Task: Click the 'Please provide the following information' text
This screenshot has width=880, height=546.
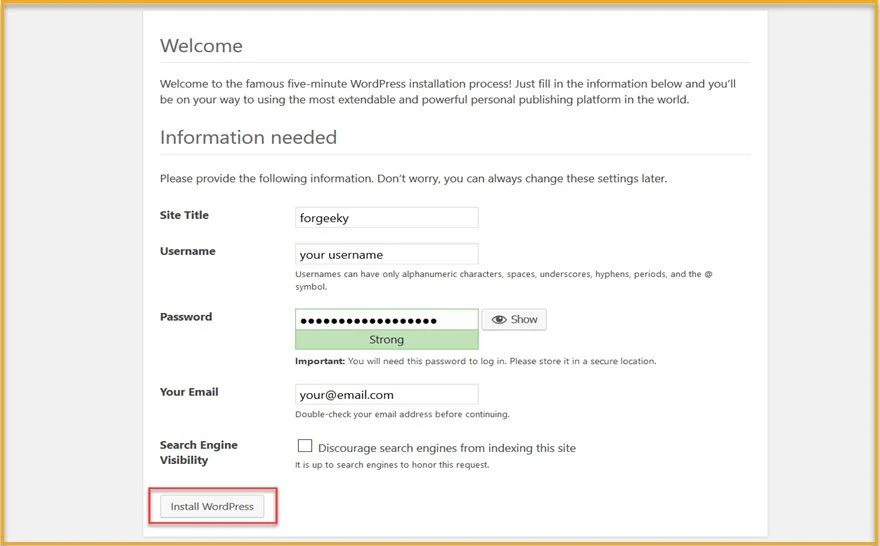Action: tap(414, 178)
